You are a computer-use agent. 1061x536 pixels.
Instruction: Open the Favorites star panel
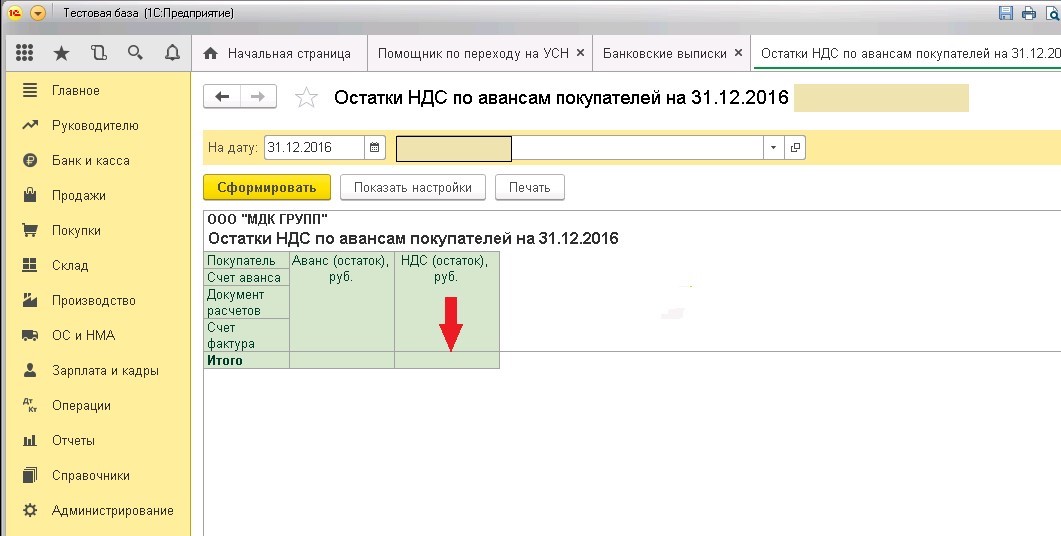pyautogui.click(x=62, y=53)
